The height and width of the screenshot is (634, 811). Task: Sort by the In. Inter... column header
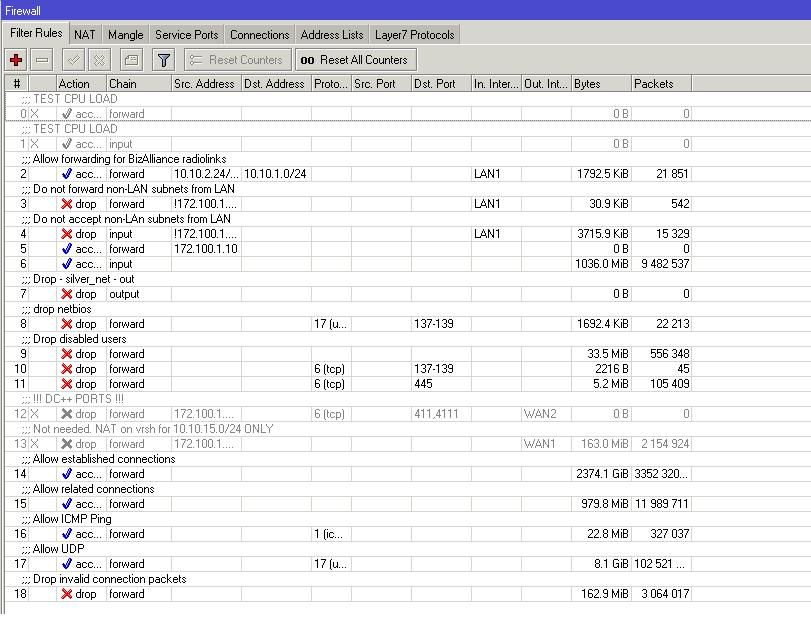(496, 84)
